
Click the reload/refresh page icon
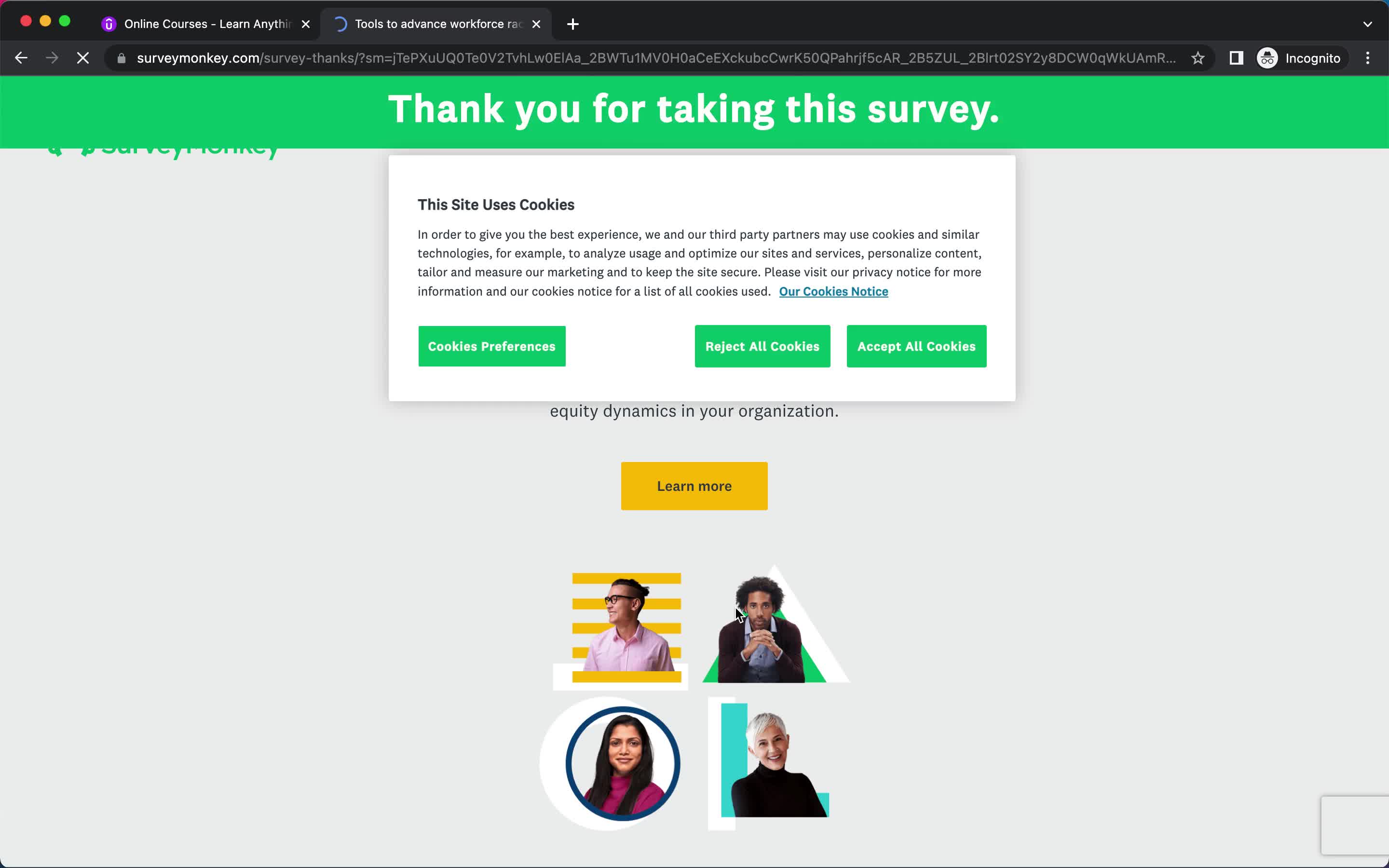coord(82,58)
